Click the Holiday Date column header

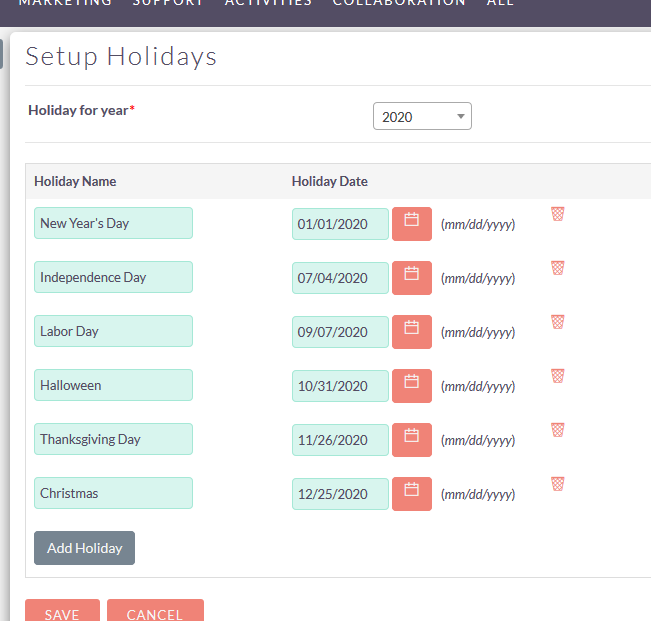[330, 181]
